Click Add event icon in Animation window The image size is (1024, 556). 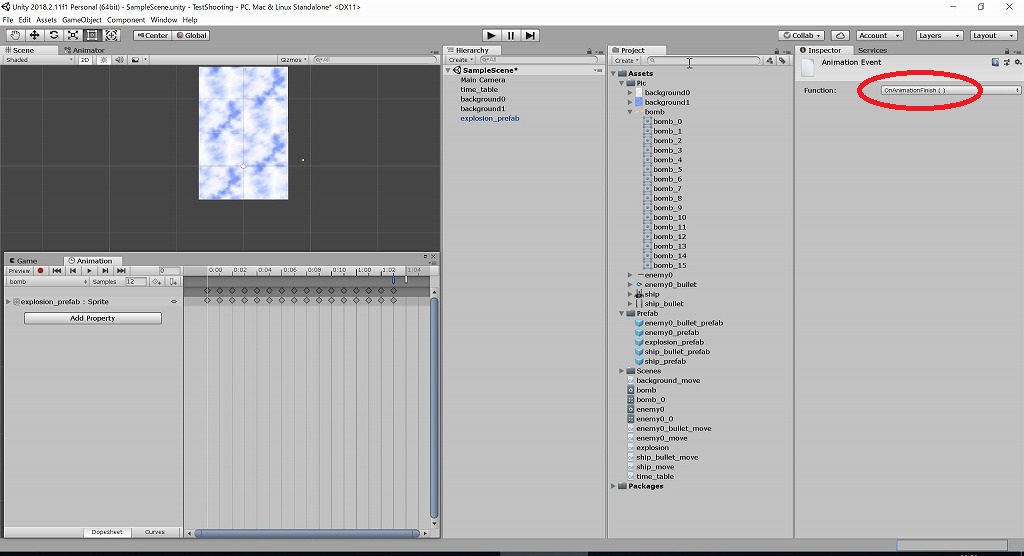pos(173,282)
